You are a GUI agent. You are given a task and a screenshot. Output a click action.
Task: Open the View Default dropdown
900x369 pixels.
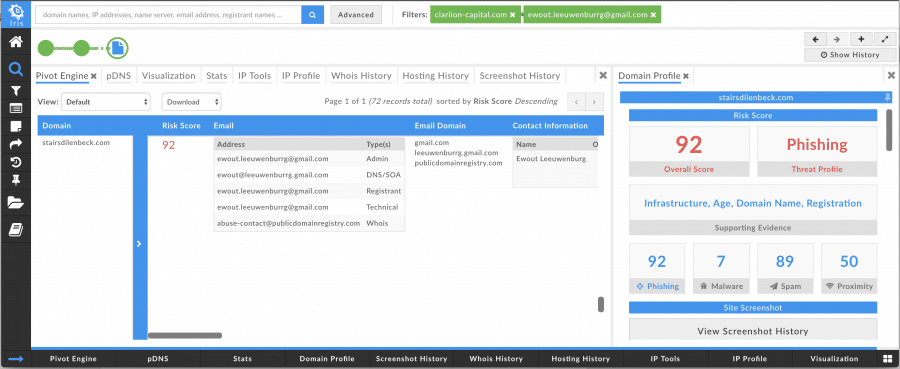pos(106,102)
